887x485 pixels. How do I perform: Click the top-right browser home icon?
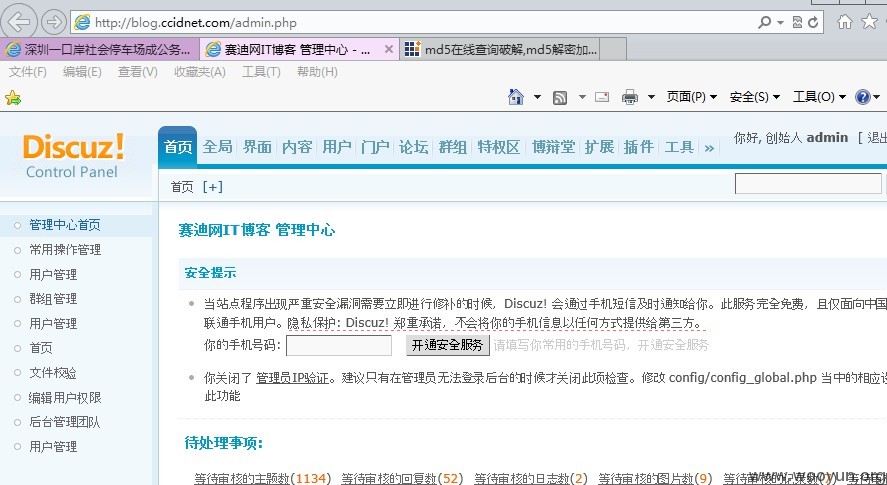click(x=845, y=22)
